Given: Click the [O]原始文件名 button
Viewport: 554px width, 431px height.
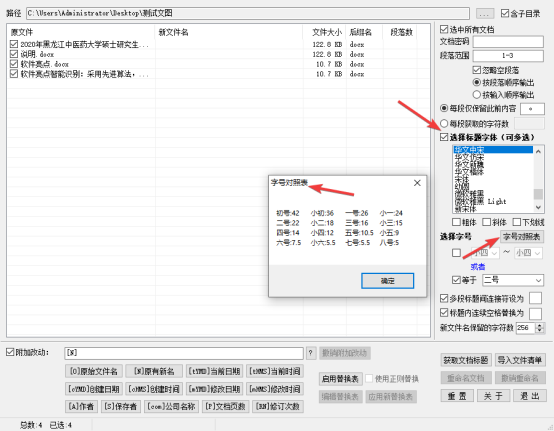Looking at the screenshot, I should [x=94, y=371].
